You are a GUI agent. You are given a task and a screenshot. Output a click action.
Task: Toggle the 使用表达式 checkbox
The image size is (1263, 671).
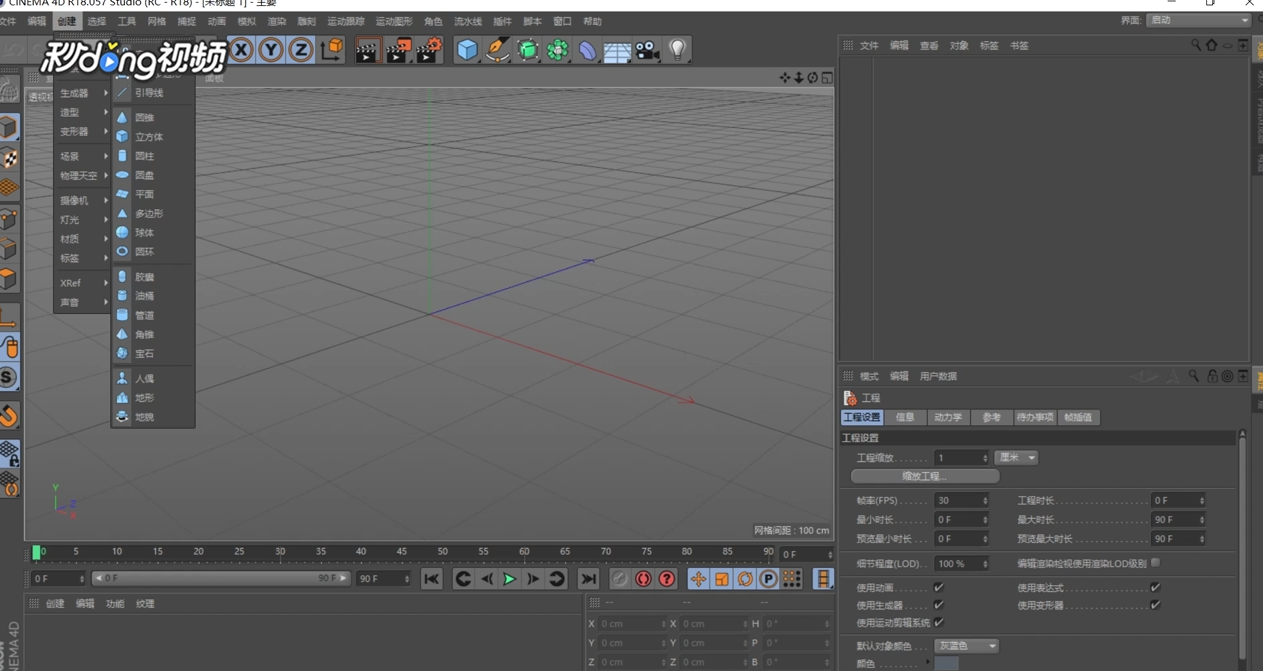(1155, 588)
